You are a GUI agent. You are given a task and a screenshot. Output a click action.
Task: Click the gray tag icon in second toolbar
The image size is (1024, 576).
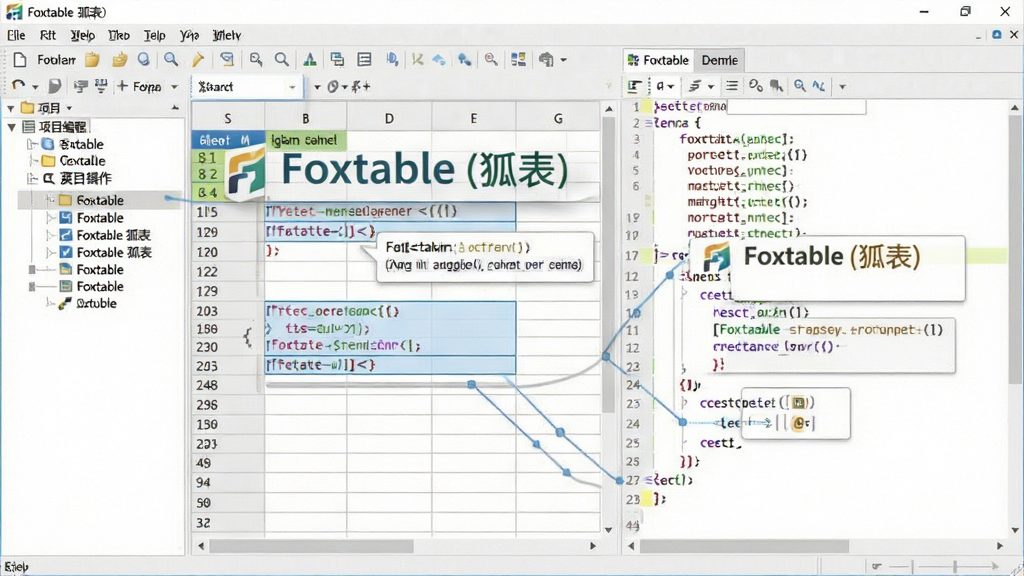(x=55, y=86)
